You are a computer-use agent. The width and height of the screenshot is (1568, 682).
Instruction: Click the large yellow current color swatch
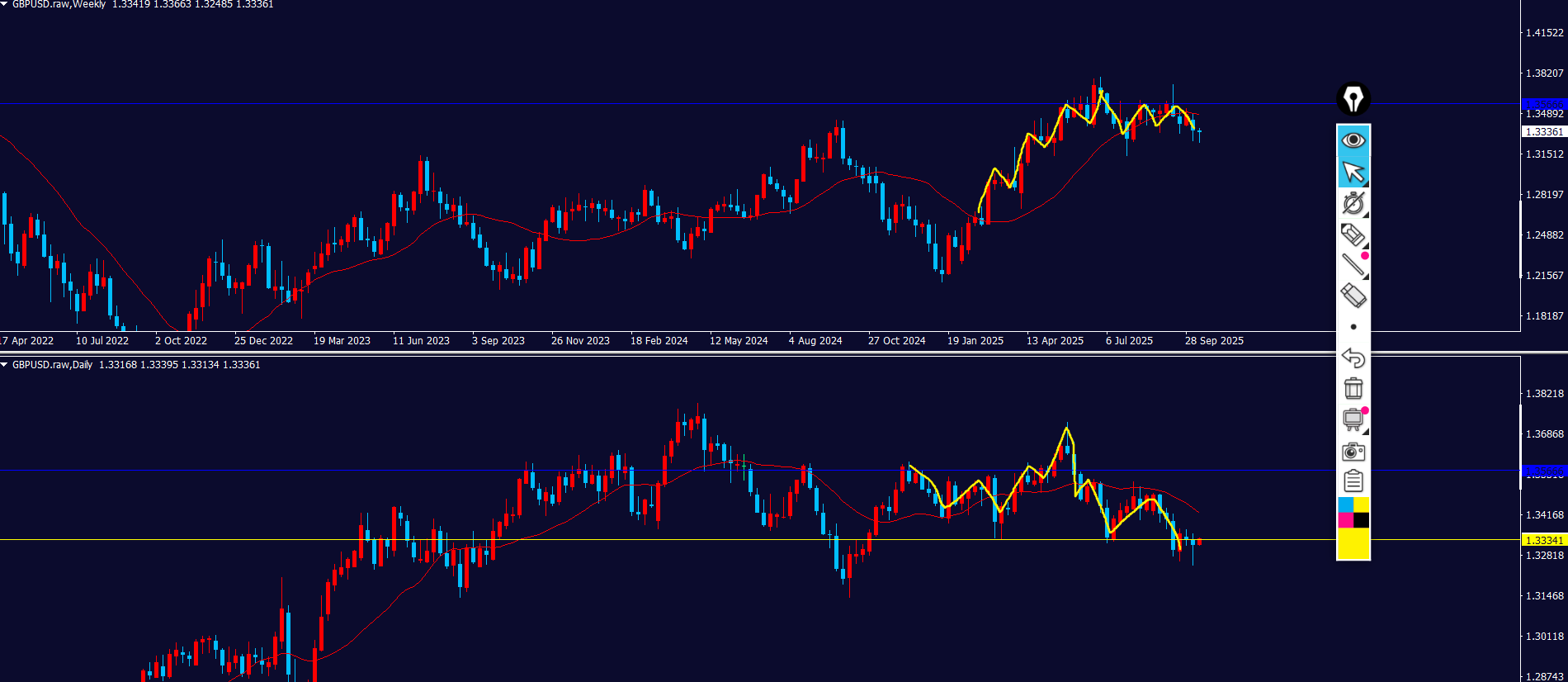1353,544
